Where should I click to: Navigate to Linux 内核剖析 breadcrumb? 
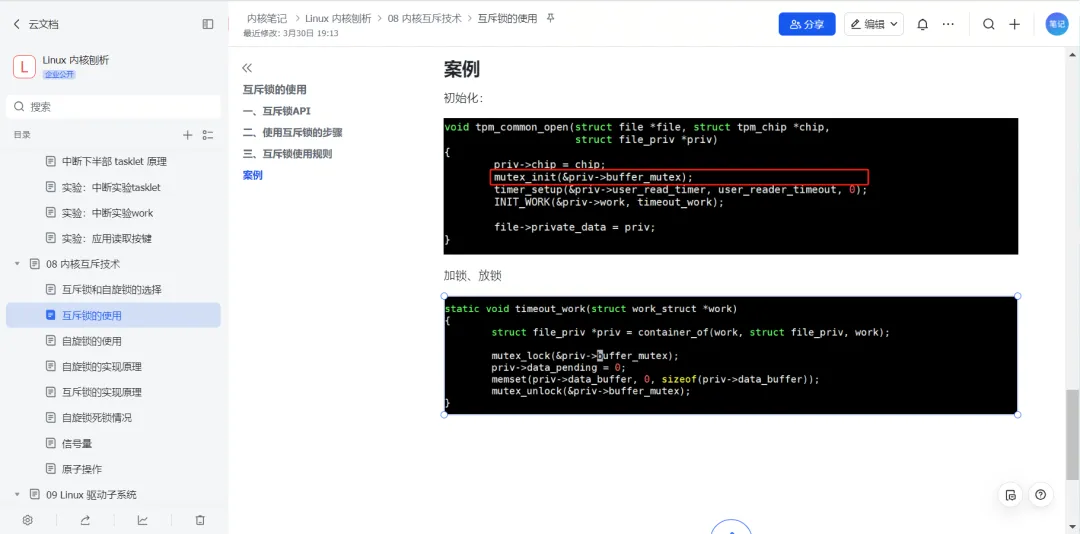(338, 19)
